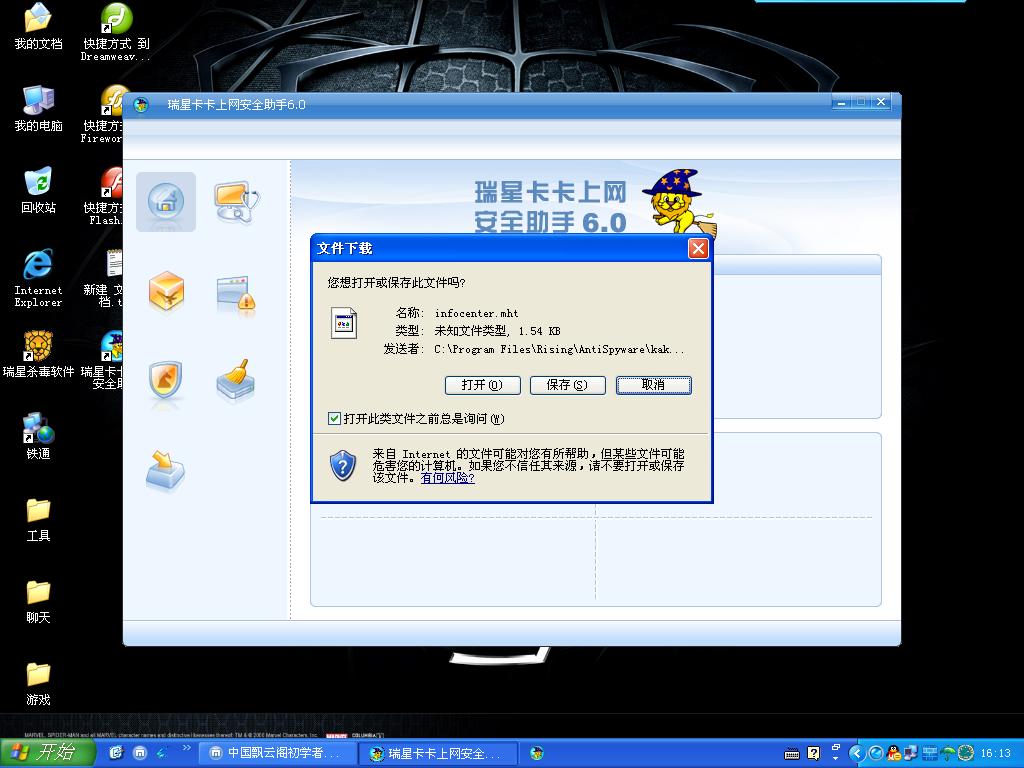Open the computer checkup monitor icon
Screen dimensions: 1024x768
pyautogui.click(x=236, y=202)
